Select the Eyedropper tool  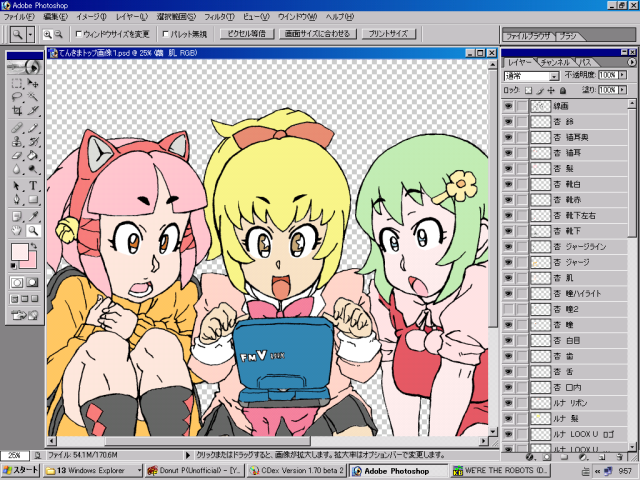[x=33, y=217]
